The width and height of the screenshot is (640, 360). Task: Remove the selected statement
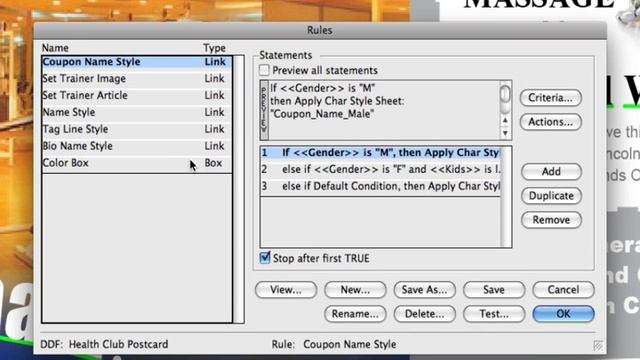pyautogui.click(x=551, y=220)
